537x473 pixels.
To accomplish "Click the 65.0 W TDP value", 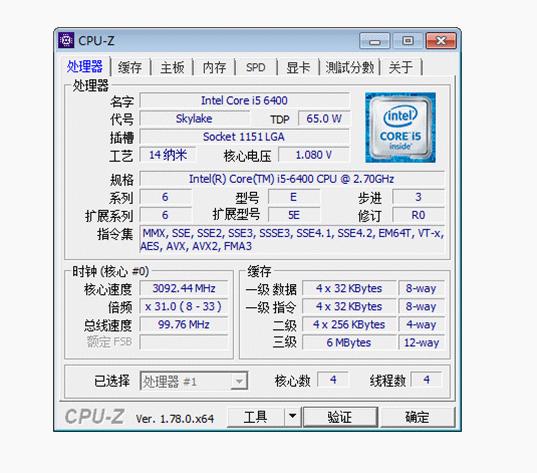I will coord(324,119).
